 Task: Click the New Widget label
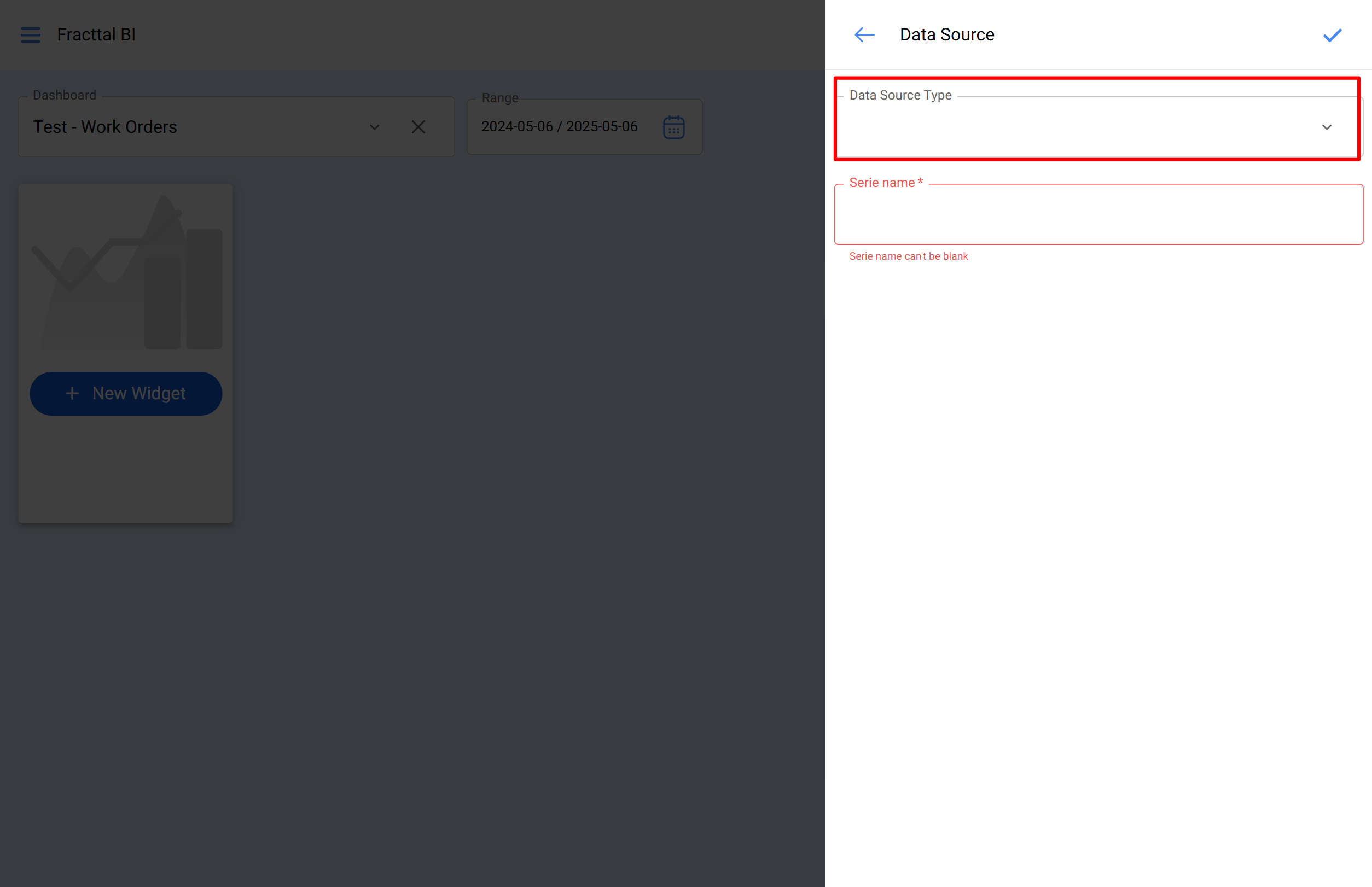(x=139, y=393)
